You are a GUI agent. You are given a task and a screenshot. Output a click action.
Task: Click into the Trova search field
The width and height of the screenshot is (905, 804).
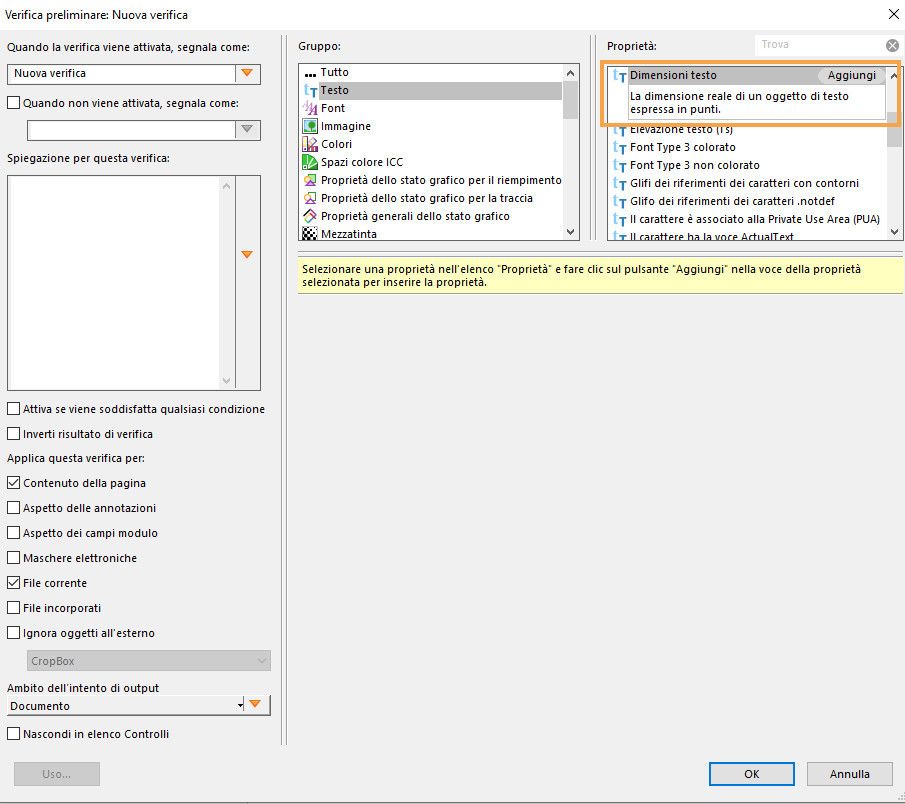pyautogui.click(x=820, y=44)
